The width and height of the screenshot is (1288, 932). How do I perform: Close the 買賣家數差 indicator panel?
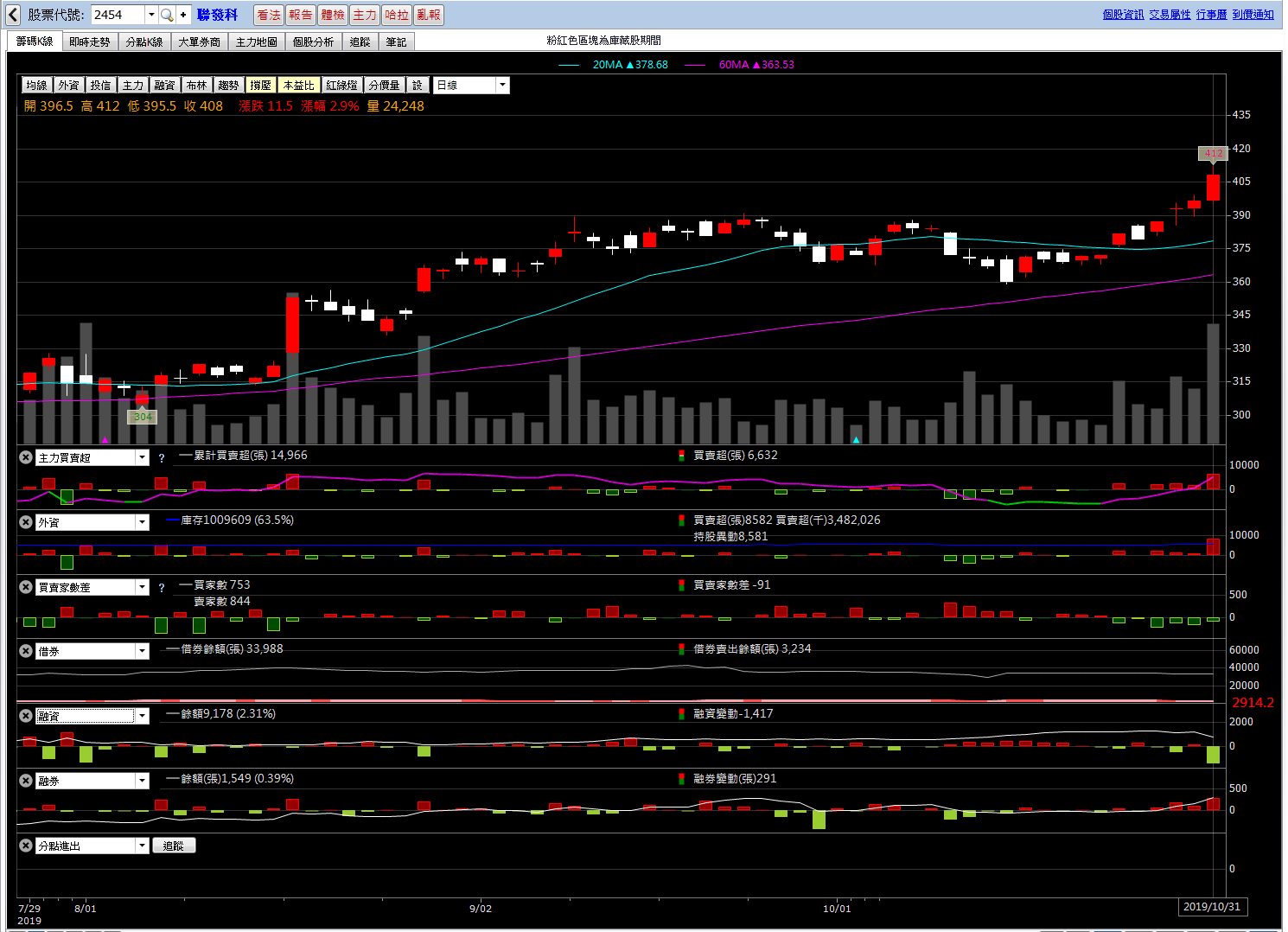pyautogui.click(x=26, y=587)
